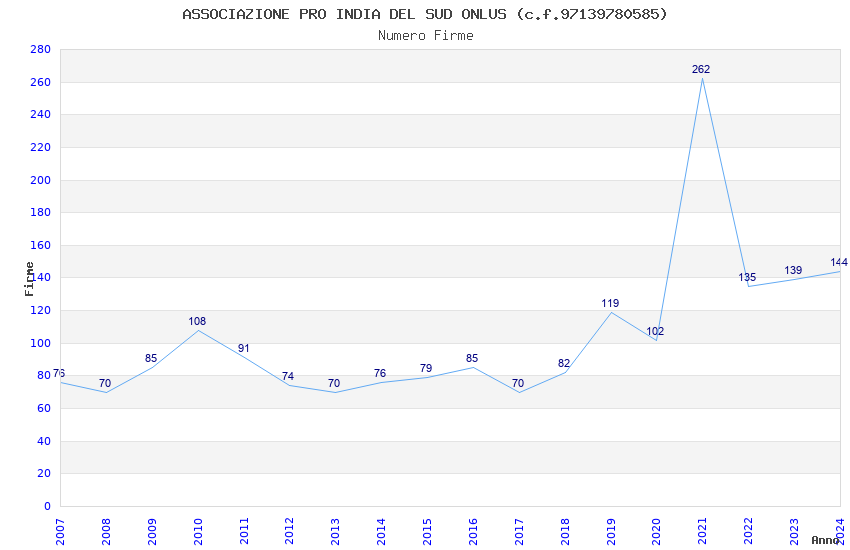Image resolution: width=850 pixels, height=550 pixels.
Task: Click the 2009 year tick label
Action: 152,531
